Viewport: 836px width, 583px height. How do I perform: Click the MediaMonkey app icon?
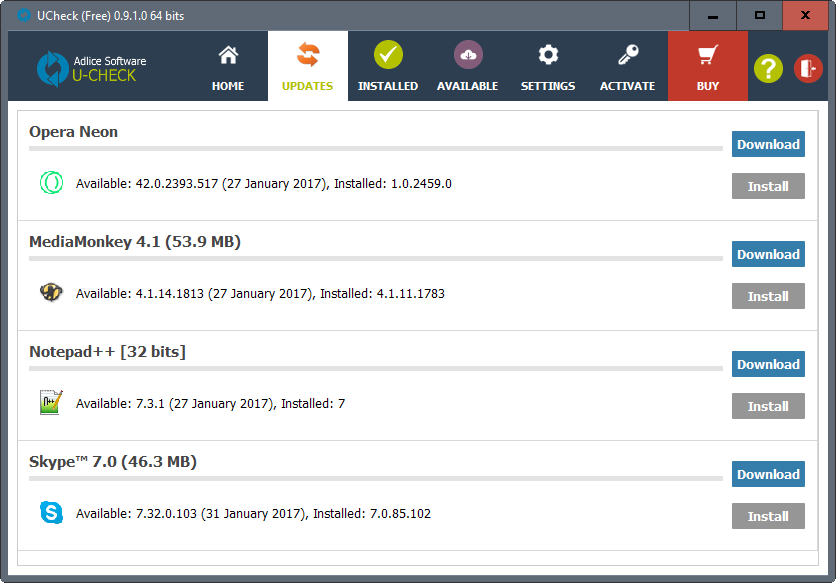pos(51,293)
